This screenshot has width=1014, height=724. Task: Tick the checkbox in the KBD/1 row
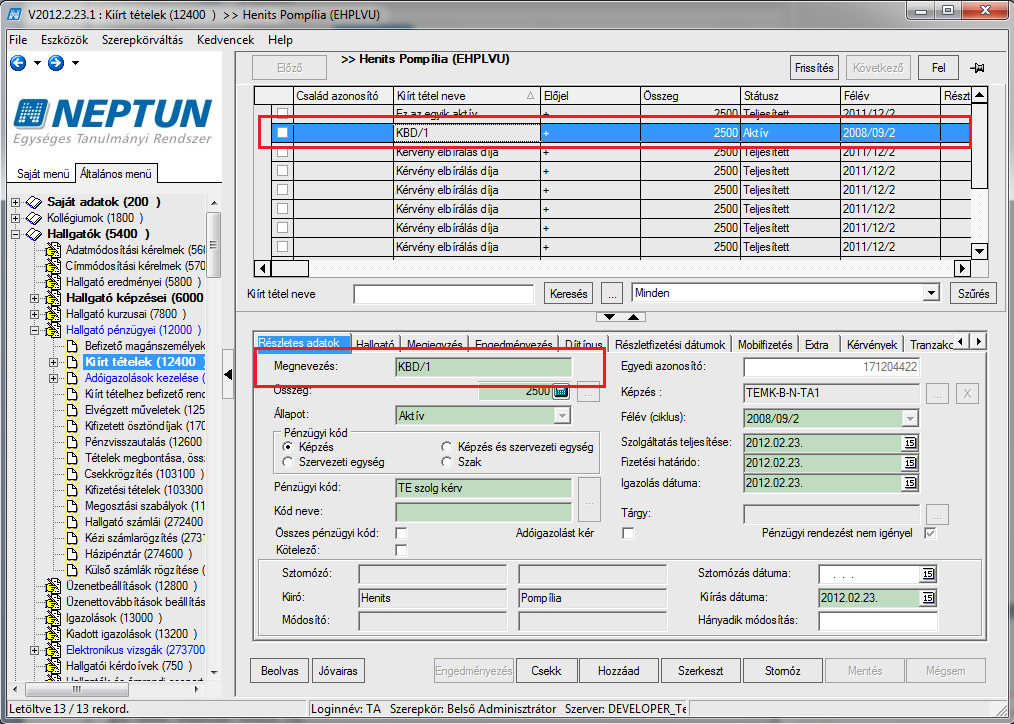pyautogui.click(x=282, y=133)
